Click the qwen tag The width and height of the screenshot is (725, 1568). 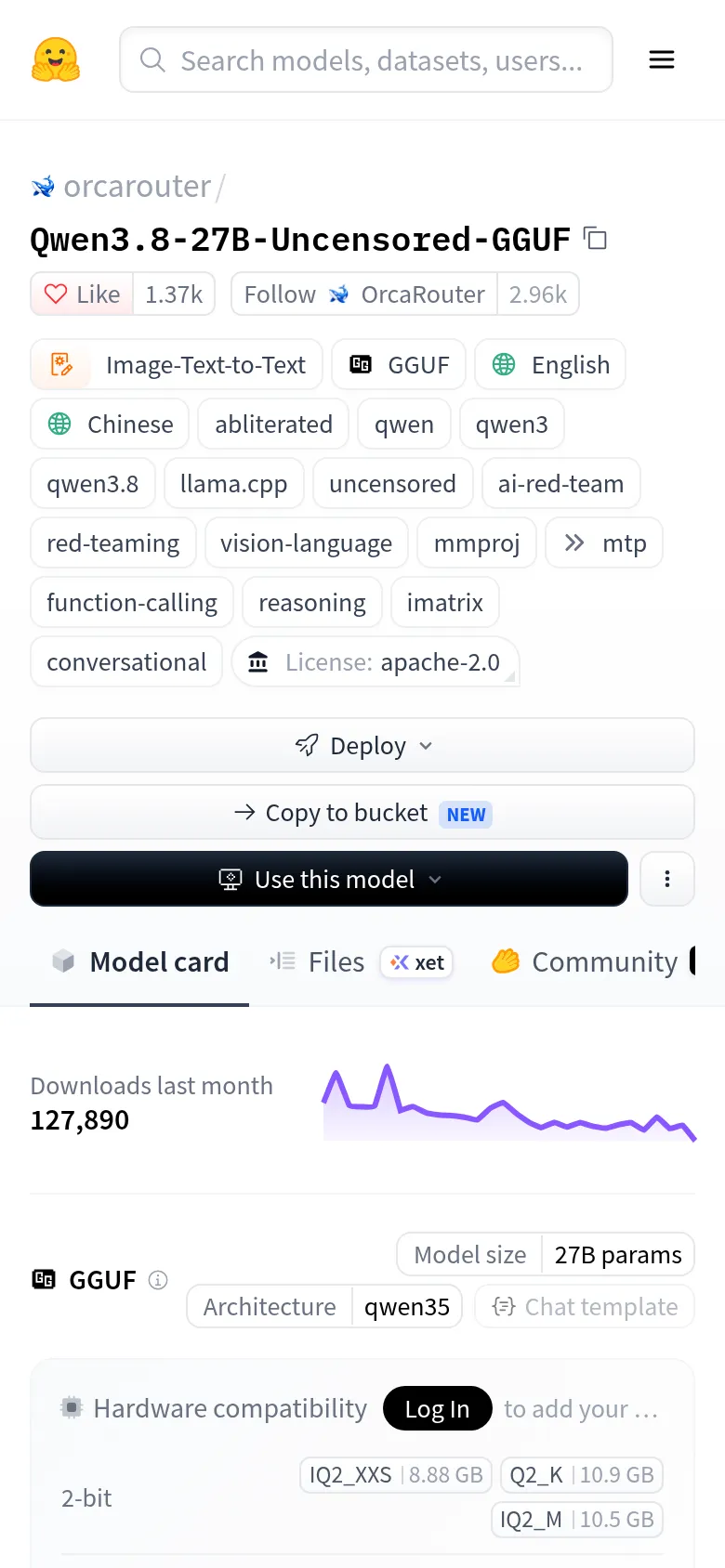pos(404,425)
